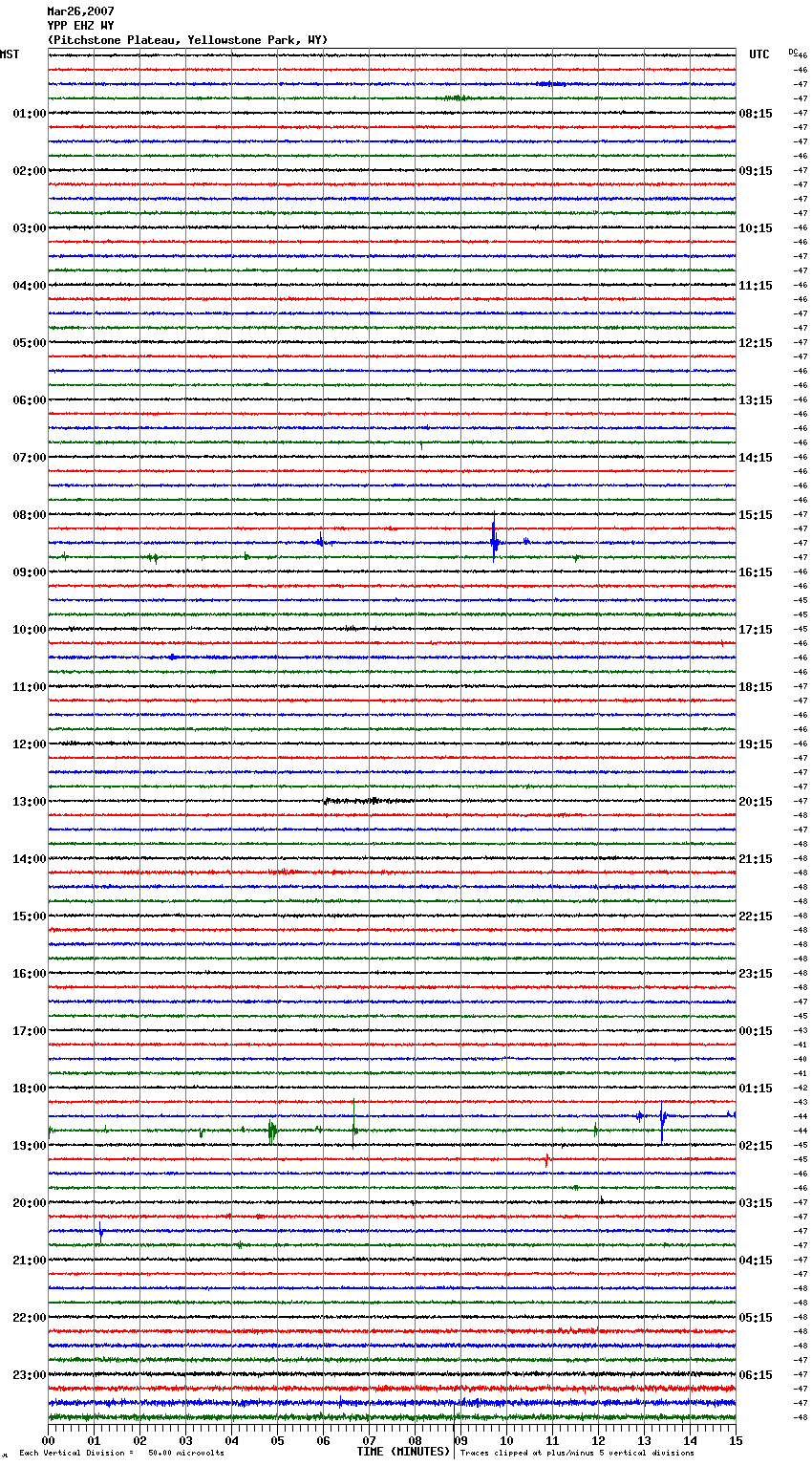Click the "06:15" UTC row label
The width and height of the screenshot is (812, 1466).
(756, 1375)
